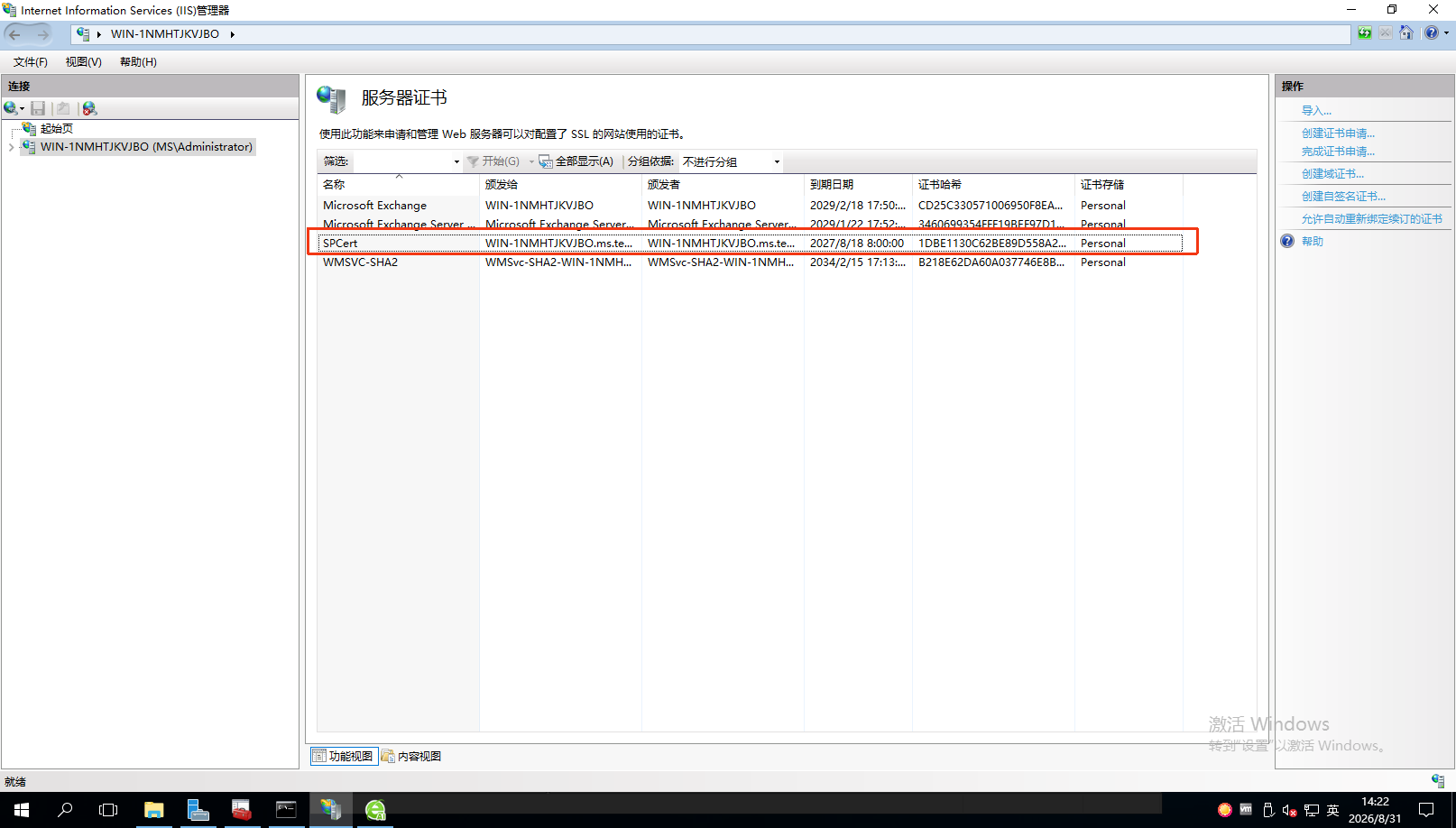Switch to the 内容视图 tab
Screen dimensions: 1456x828
[412, 757]
